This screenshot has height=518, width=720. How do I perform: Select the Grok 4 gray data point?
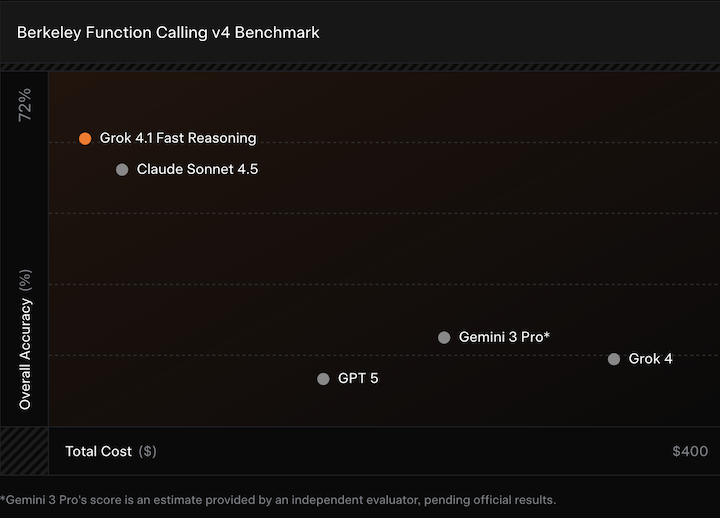tap(614, 359)
